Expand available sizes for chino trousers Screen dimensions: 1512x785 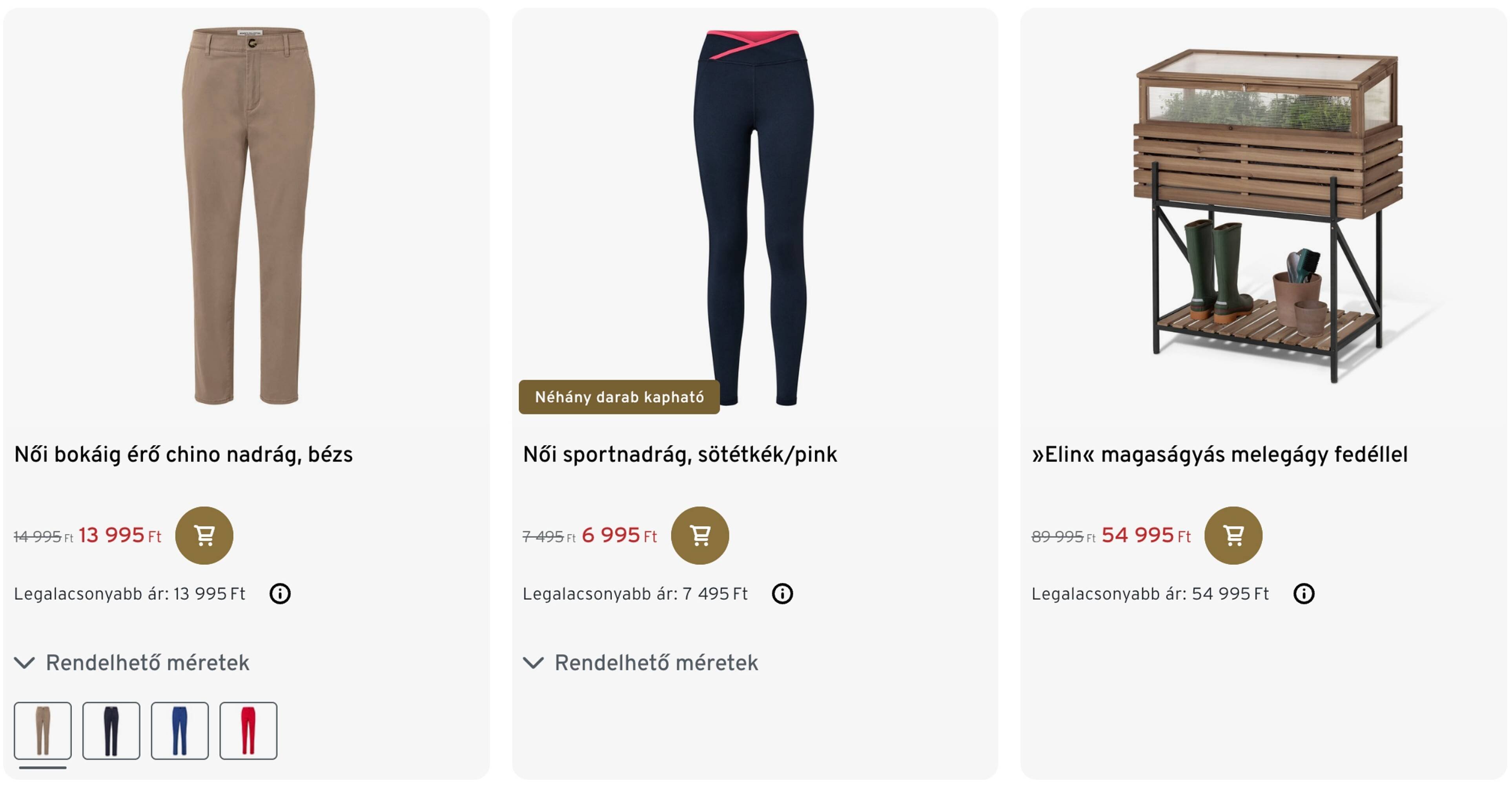tap(132, 663)
